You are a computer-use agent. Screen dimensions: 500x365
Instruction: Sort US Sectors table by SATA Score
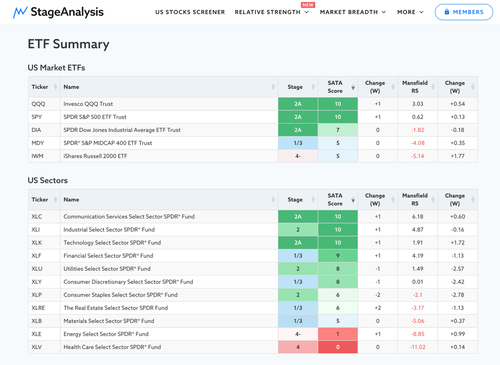338,200
